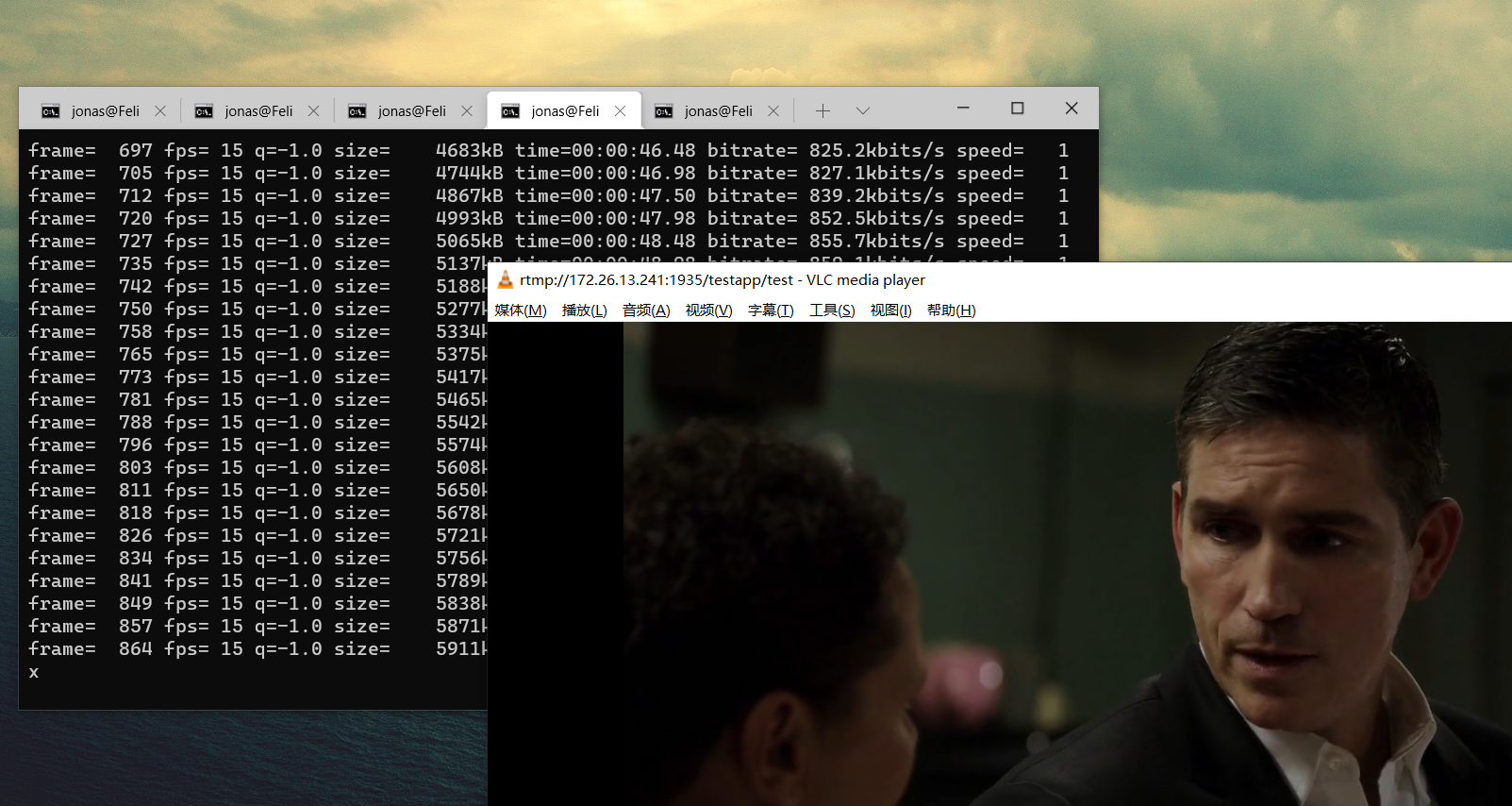Click the VLC title text rtmp://172.26.13.241:1935/testapp/test
This screenshot has width=1512, height=806.
[x=656, y=280]
